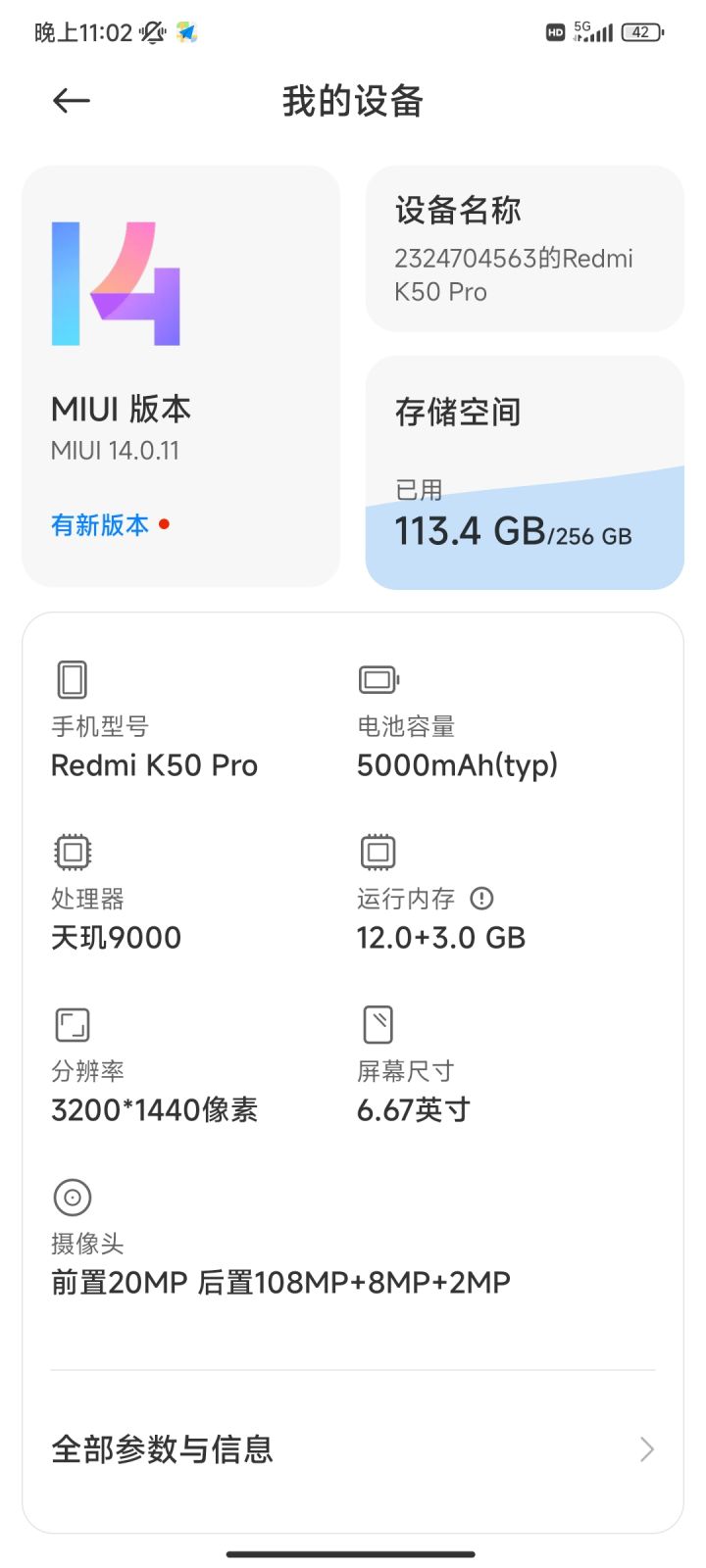Viewport: 706px width, 1568px height.
Task: Click the camera lens icon
Action: tap(73, 1197)
